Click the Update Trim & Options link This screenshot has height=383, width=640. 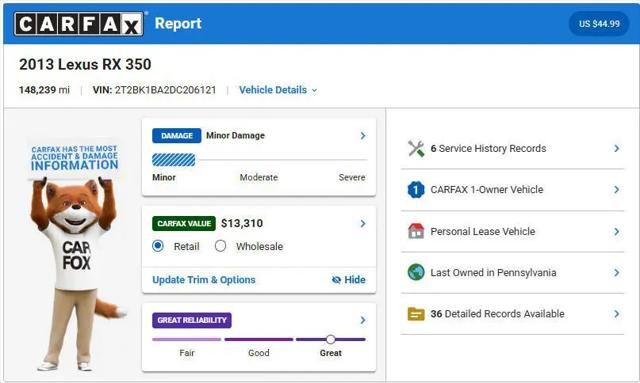pyautogui.click(x=204, y=280)
